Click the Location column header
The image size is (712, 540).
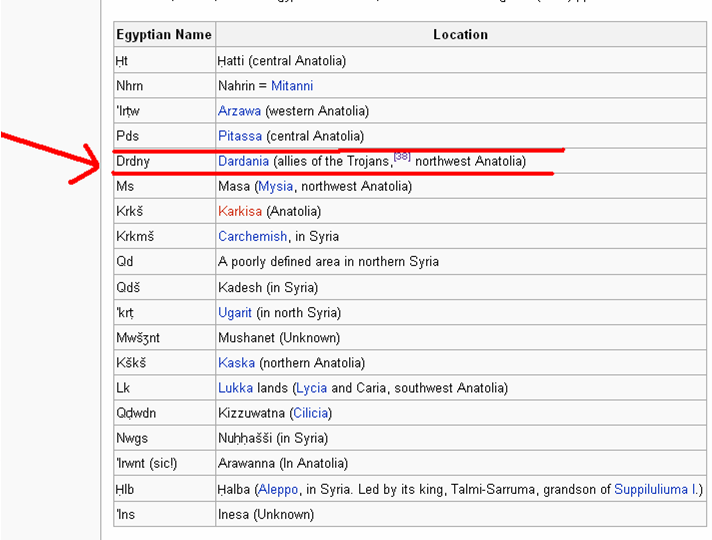point(460,34)
